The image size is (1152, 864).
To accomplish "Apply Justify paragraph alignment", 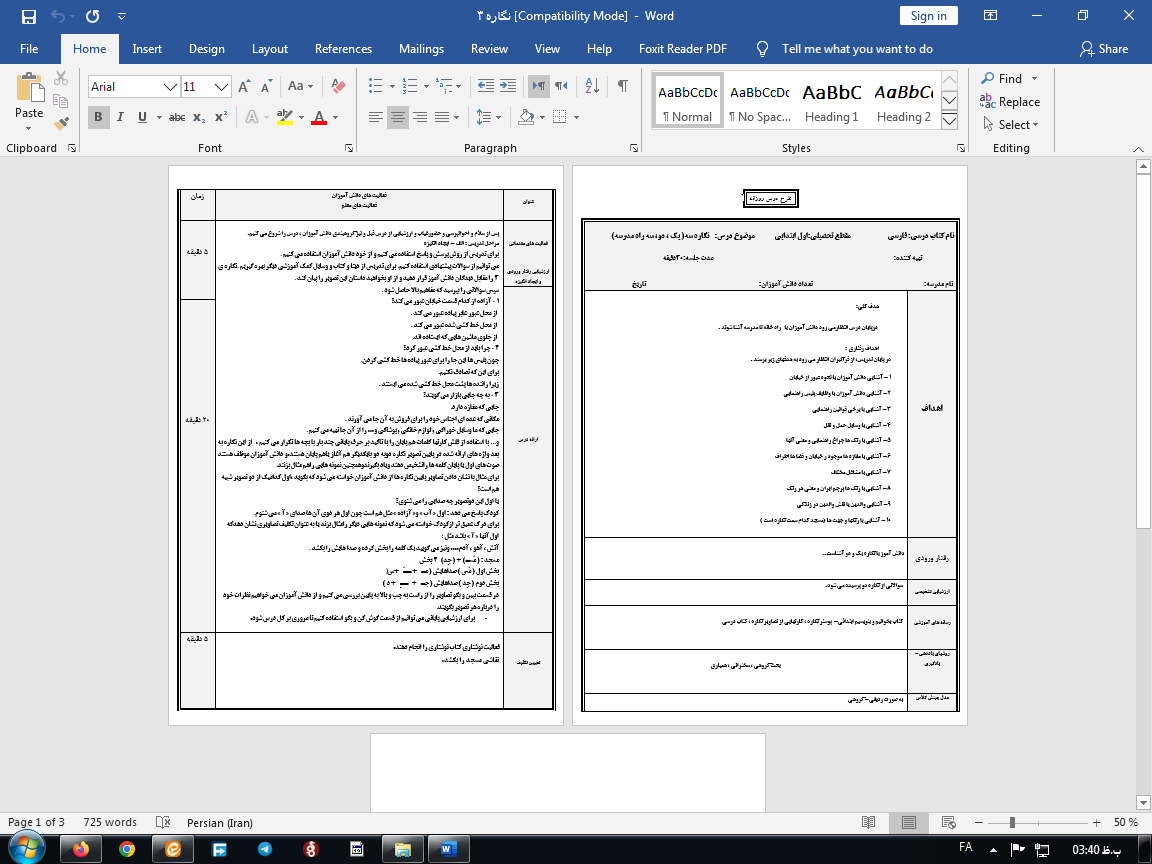I will click(444, 117).
